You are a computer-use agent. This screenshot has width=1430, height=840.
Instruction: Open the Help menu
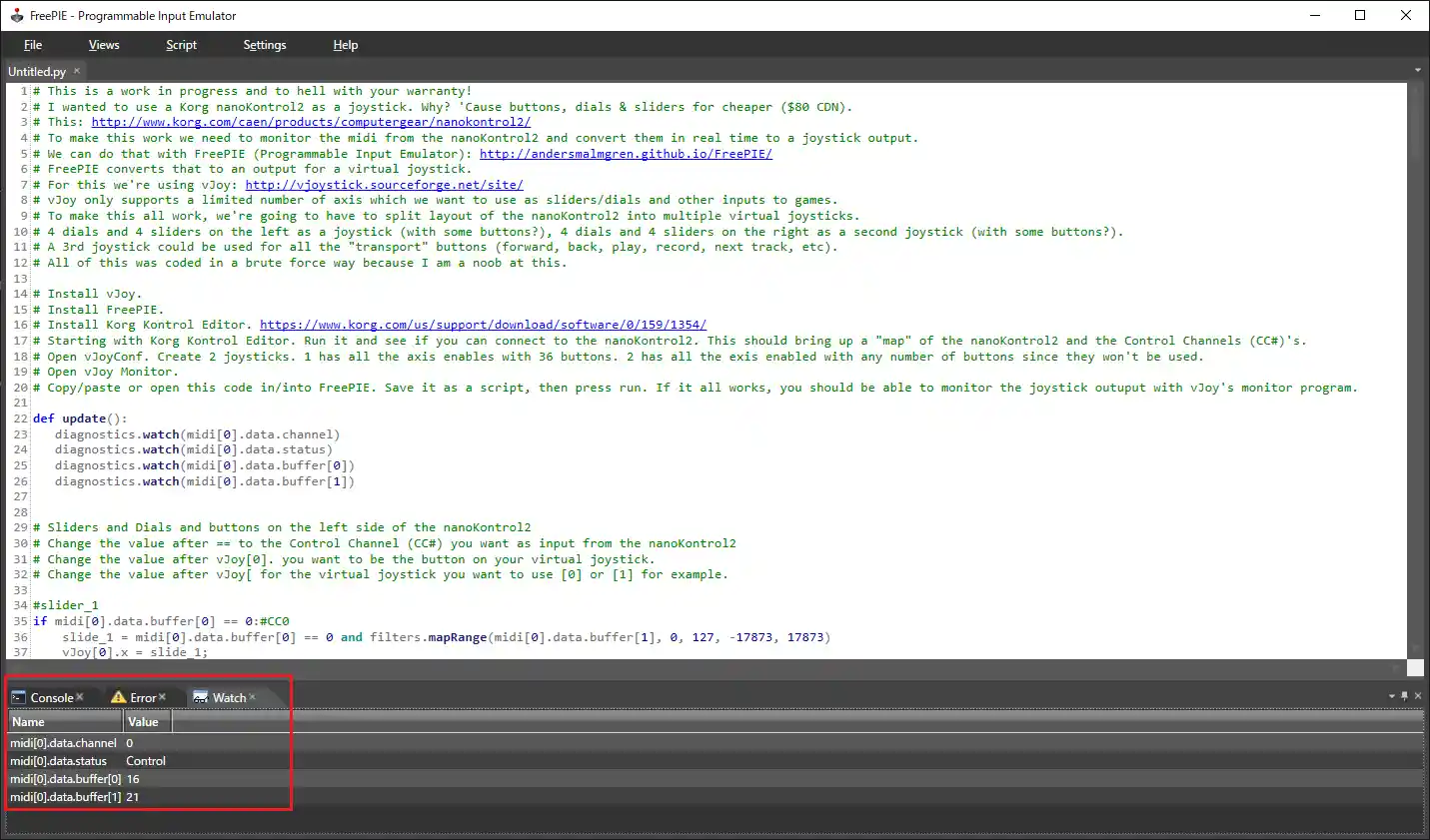[346, 45]
